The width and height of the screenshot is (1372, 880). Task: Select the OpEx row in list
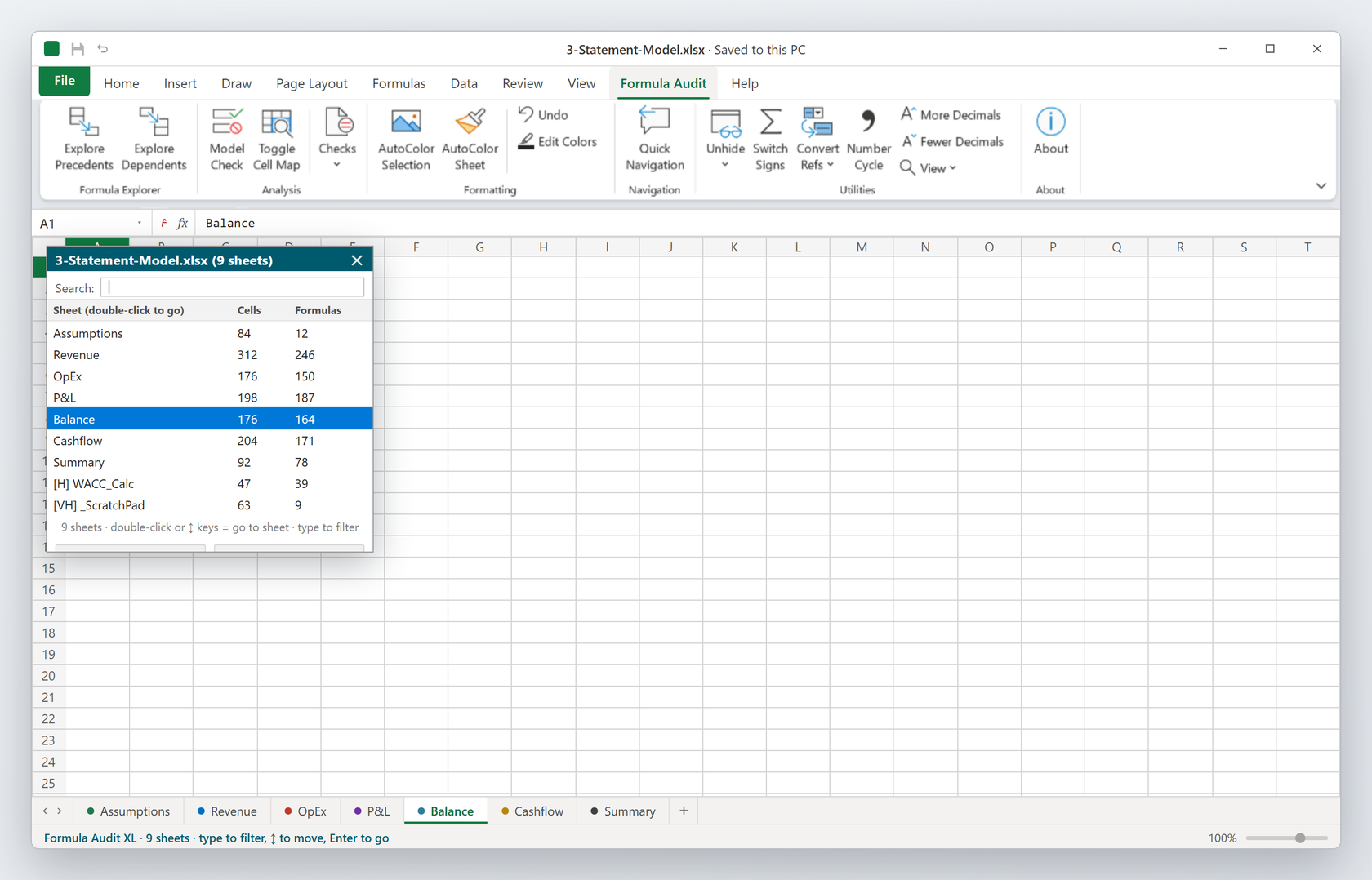pyautogui.click(x=210, y=376)
